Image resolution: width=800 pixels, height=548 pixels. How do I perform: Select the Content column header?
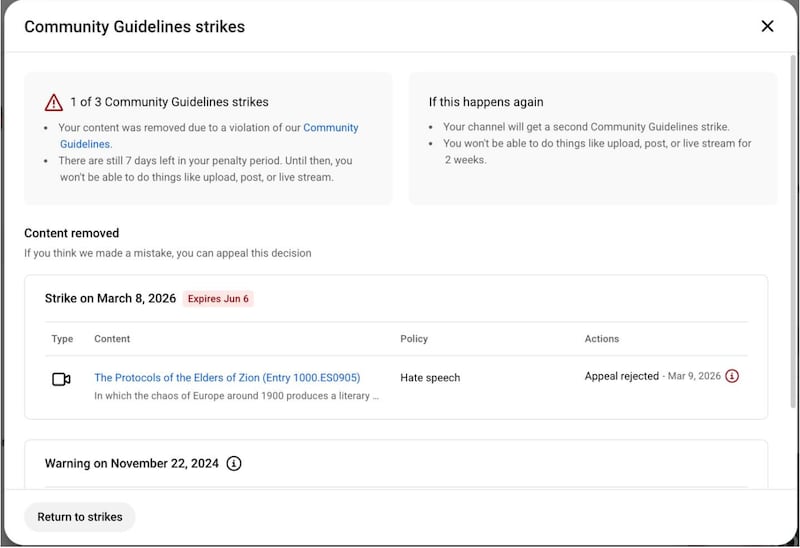112,339
